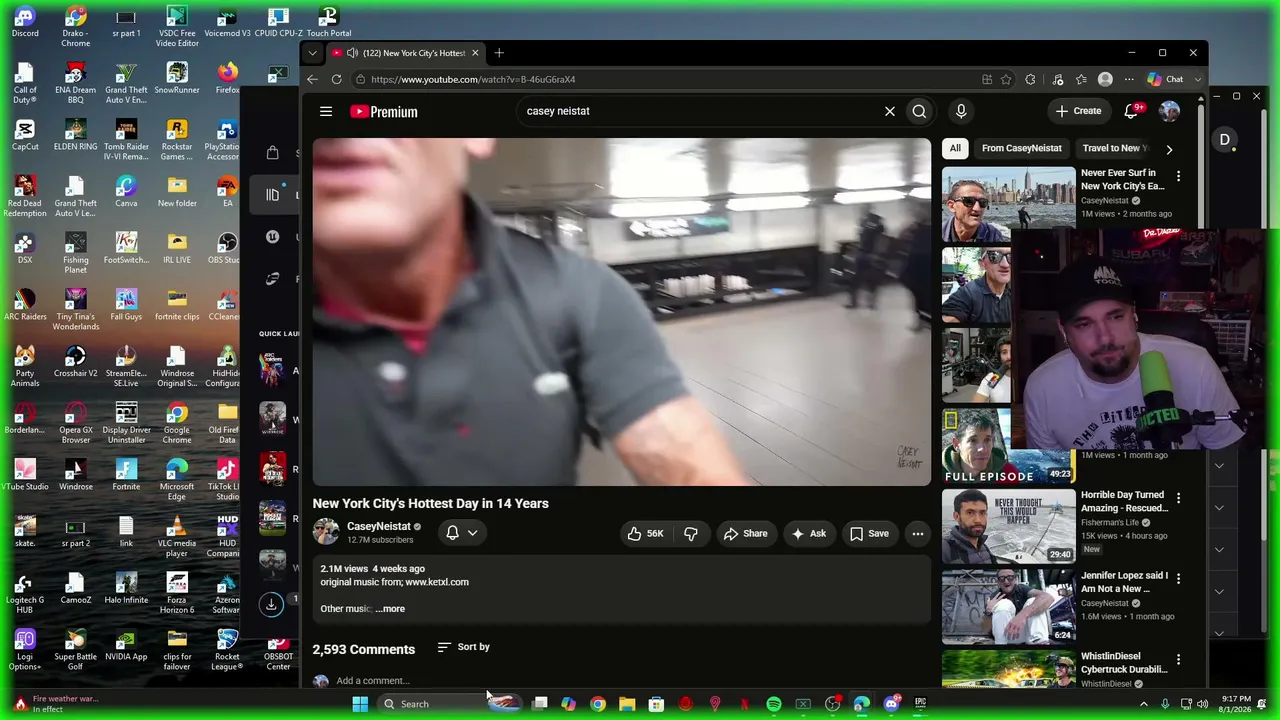Start voice search with microphone
Viewport: 1280px width, 720px height.
960,111
